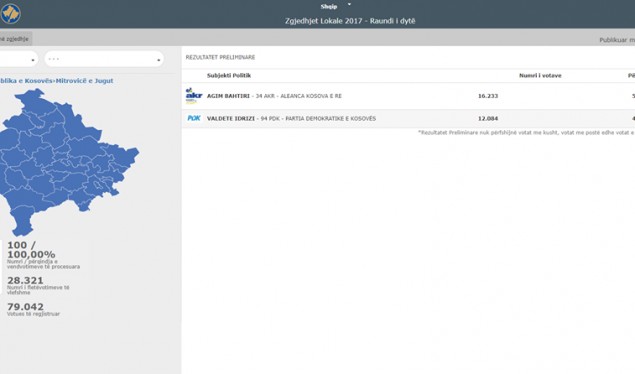This screenshot has height=374, width=635.
Task: Open the partially visible zgjedhje tab
Action: (15, 39)
